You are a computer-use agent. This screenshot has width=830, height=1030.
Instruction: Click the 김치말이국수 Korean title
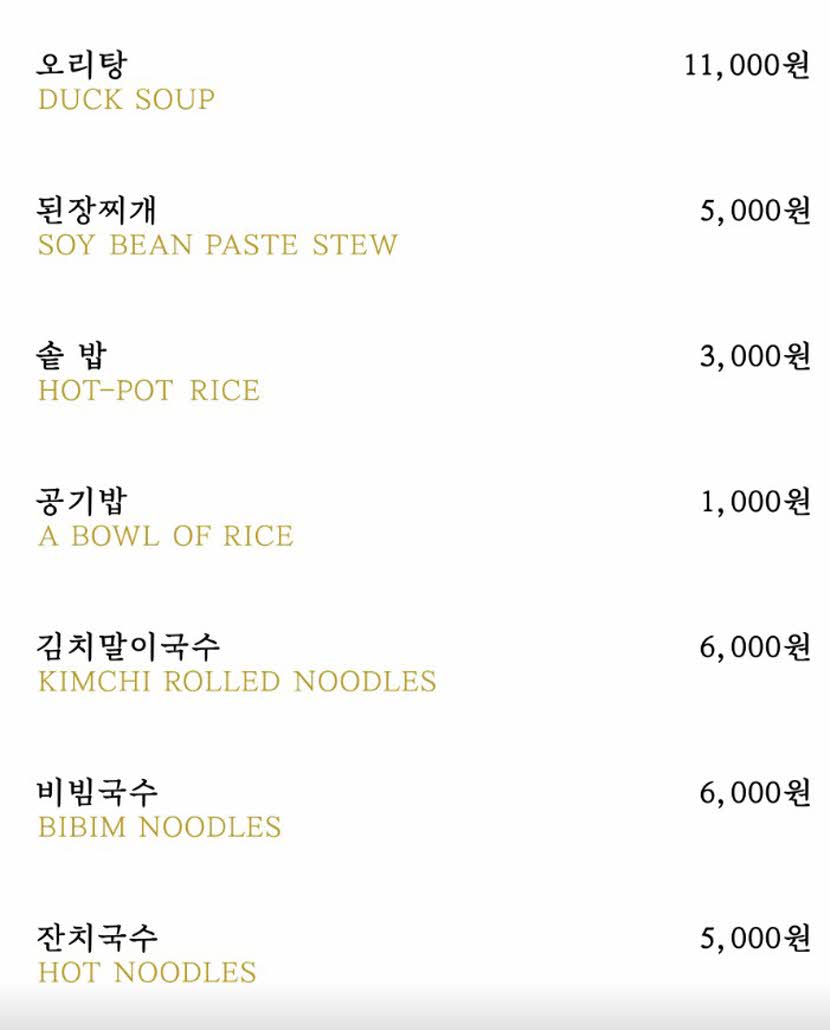(x=128, y=647)
